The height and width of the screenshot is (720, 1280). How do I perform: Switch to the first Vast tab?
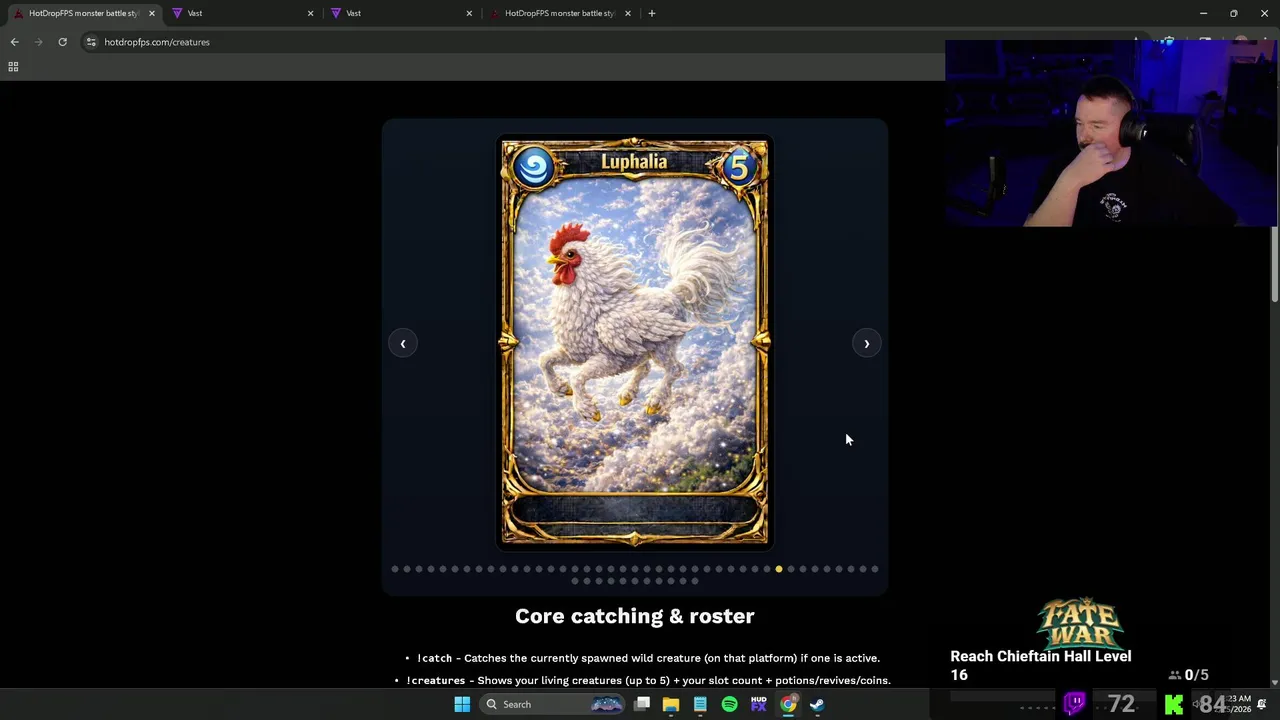[240, 13]
